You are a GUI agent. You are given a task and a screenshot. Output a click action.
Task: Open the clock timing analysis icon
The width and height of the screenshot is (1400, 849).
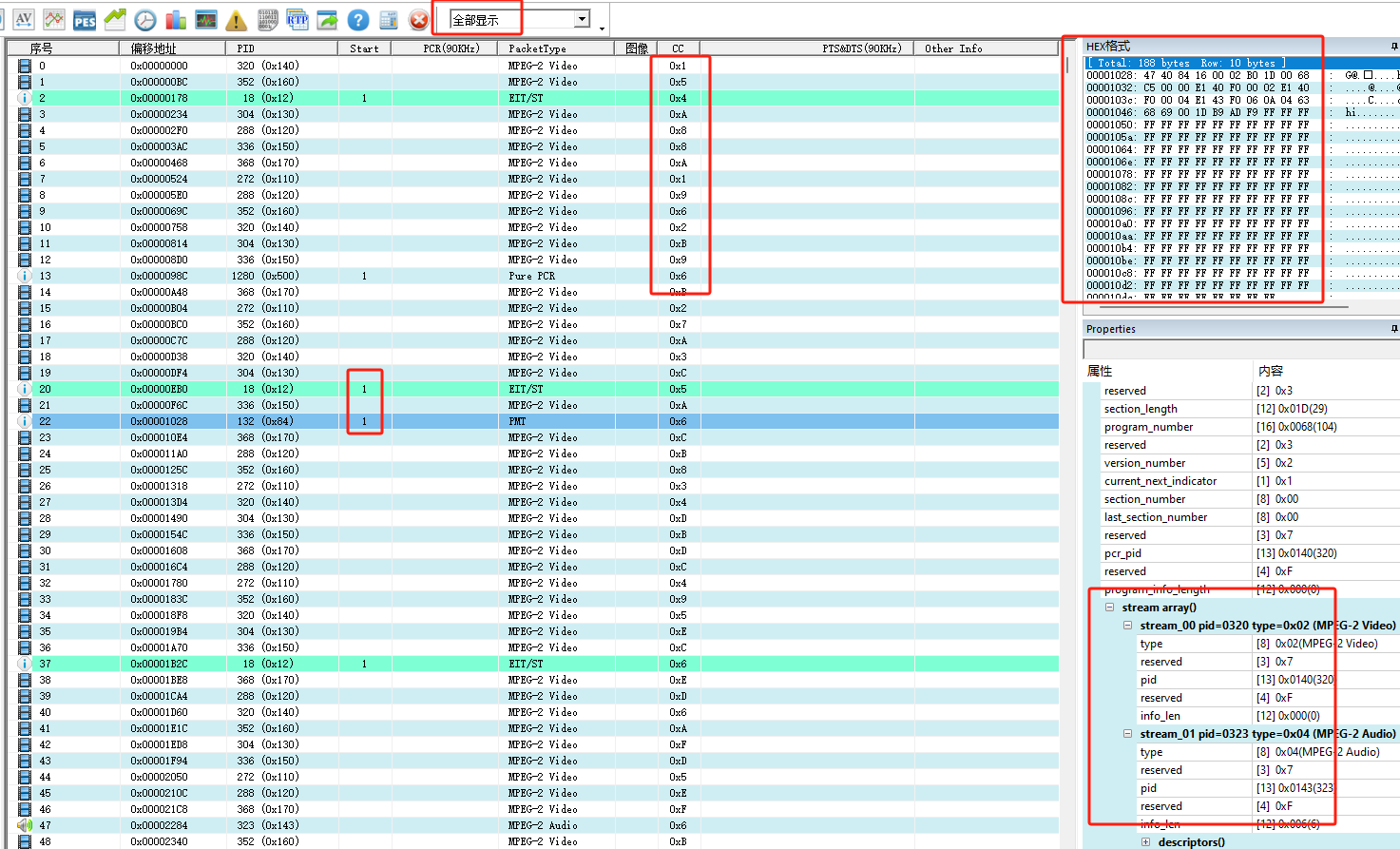click(x=145, y=20)
